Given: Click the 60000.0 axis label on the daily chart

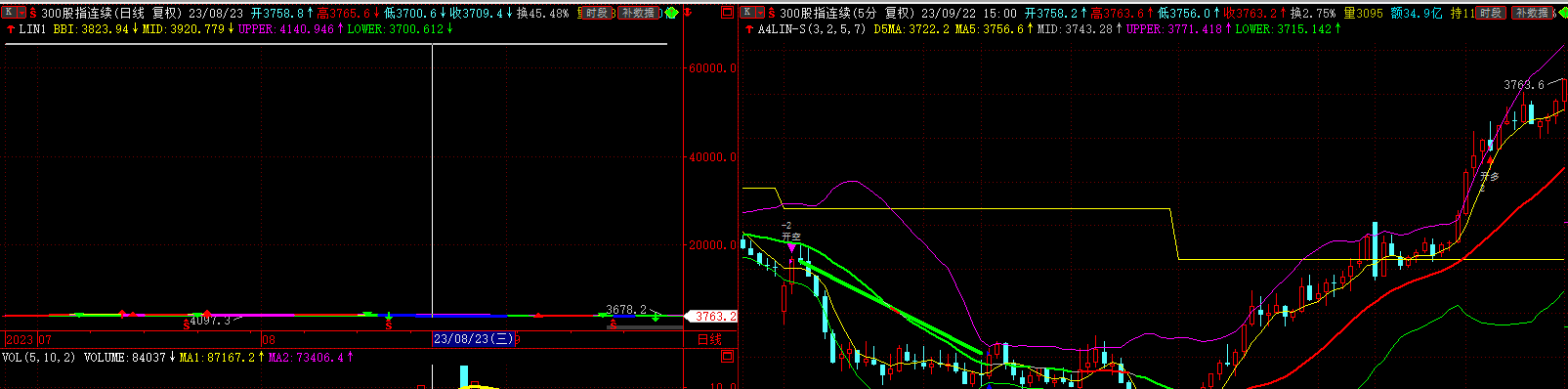Looking at the screenshot, I should 712,68.
